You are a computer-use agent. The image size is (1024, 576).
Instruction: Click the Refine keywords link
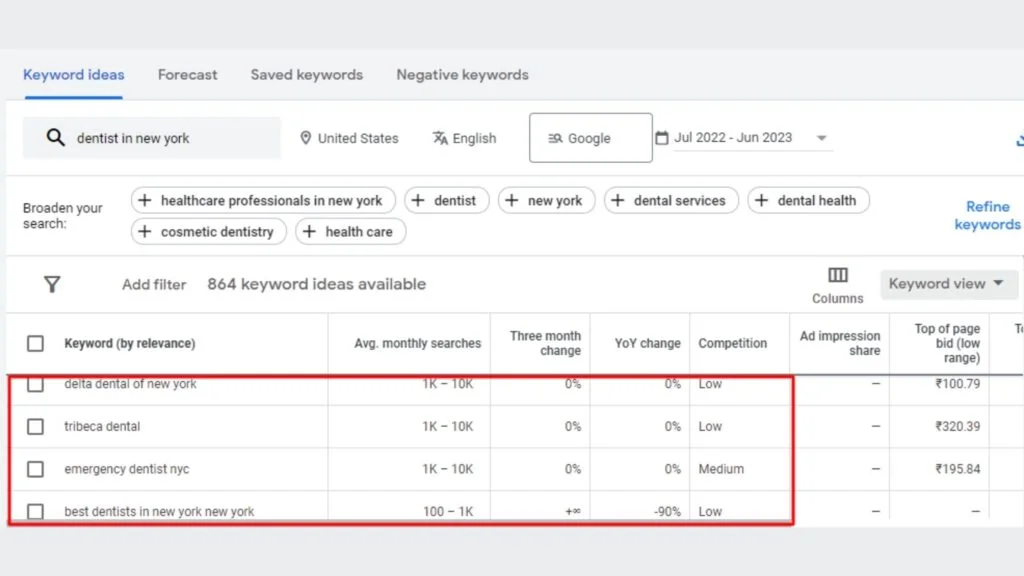coord(987,216)
